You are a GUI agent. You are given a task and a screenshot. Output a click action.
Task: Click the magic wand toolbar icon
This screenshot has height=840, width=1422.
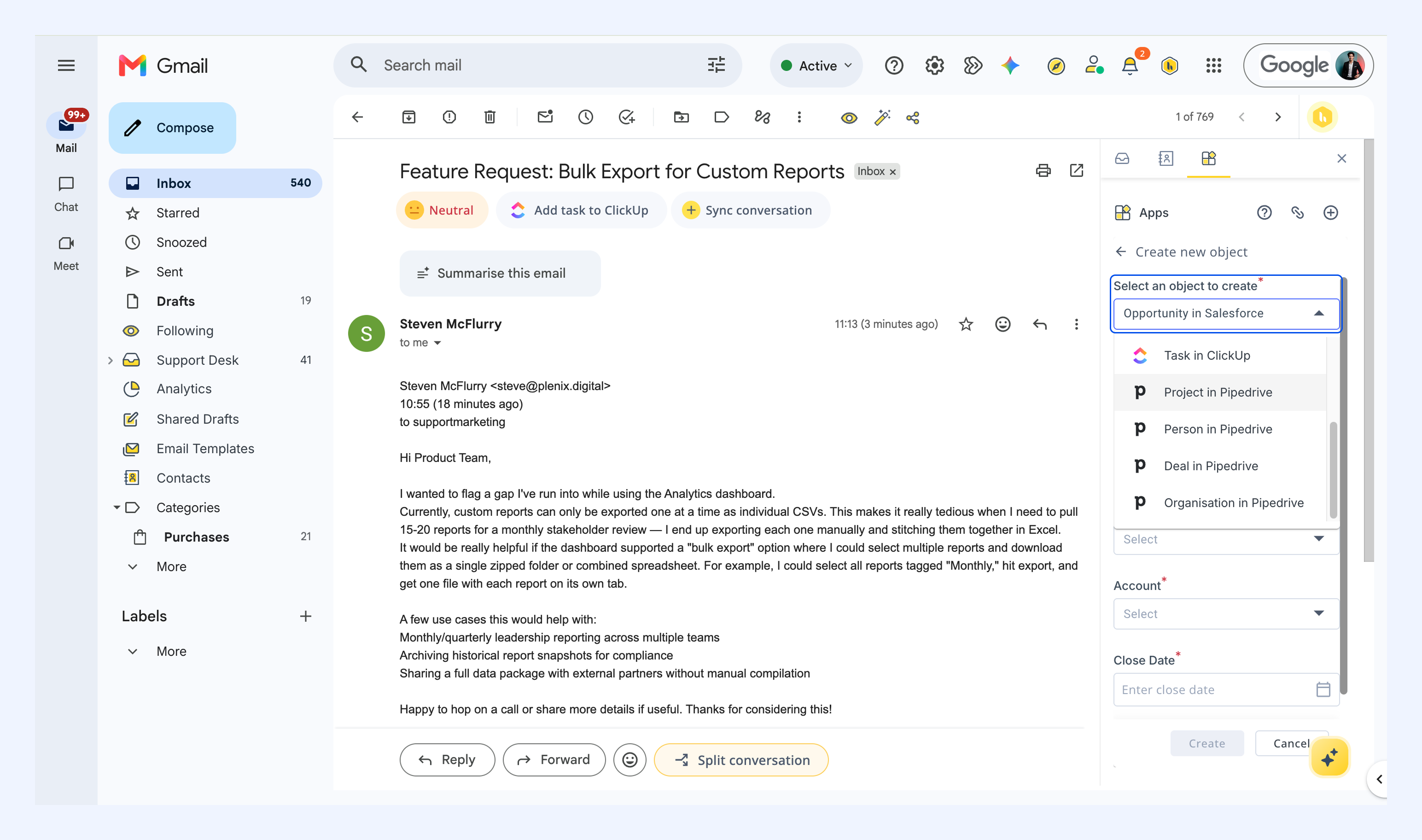882,117
